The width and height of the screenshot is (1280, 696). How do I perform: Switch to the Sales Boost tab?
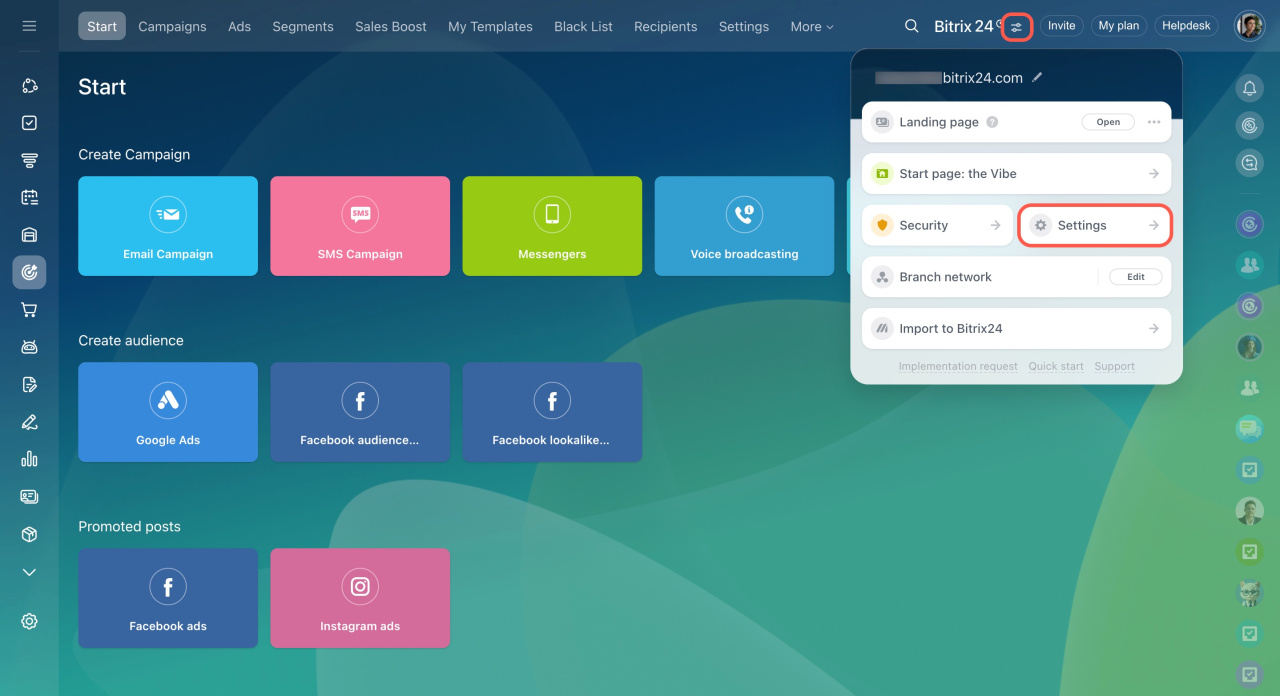391,27
